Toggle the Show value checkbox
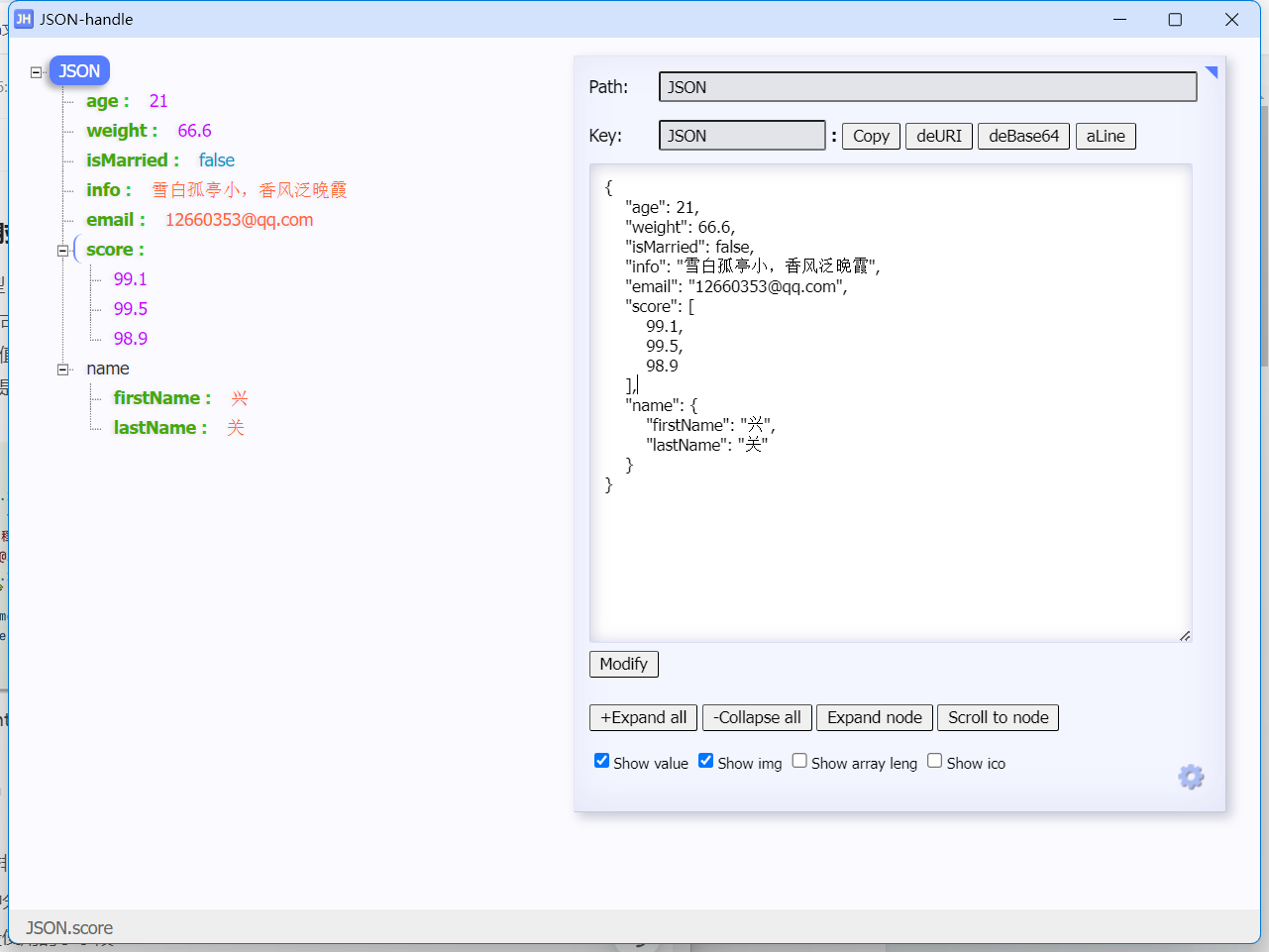The height and width of the screenshot is (952, 1269). pyautogui.click(x=601, y=761)
